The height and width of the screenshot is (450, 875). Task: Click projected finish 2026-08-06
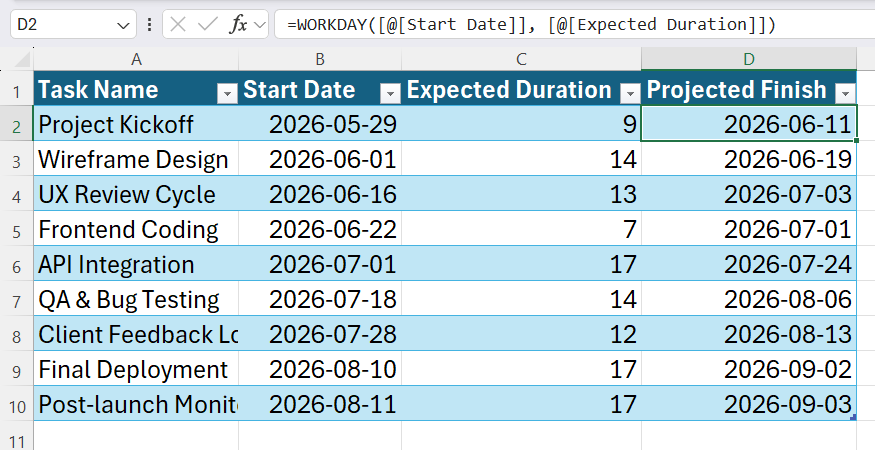click(749, 299)
